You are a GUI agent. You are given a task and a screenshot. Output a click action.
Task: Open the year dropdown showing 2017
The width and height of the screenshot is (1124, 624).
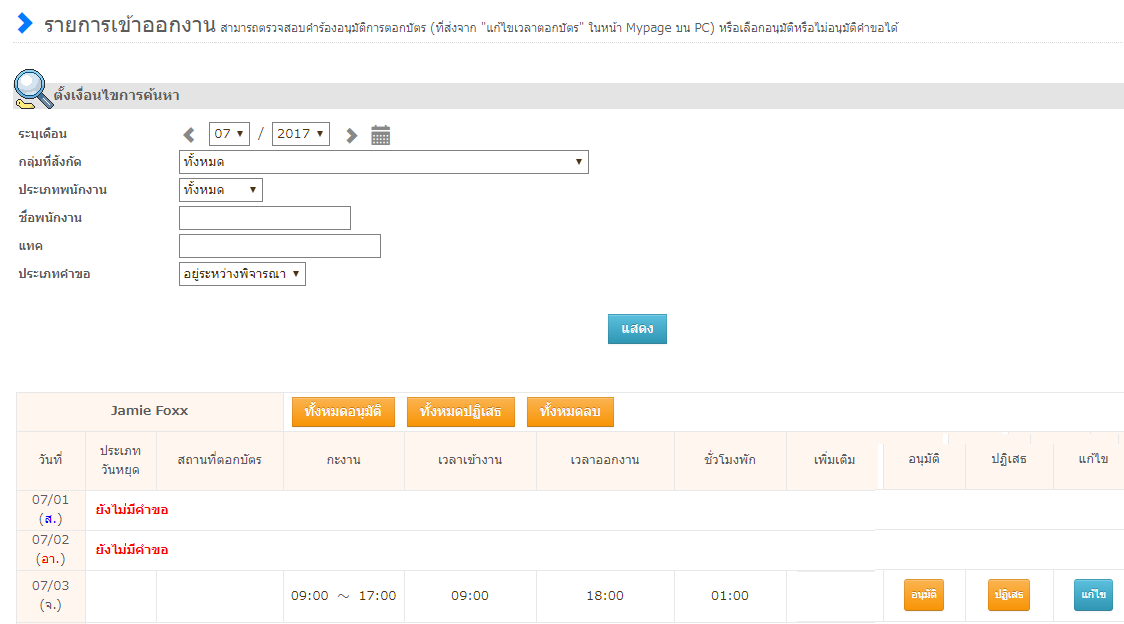300,134
